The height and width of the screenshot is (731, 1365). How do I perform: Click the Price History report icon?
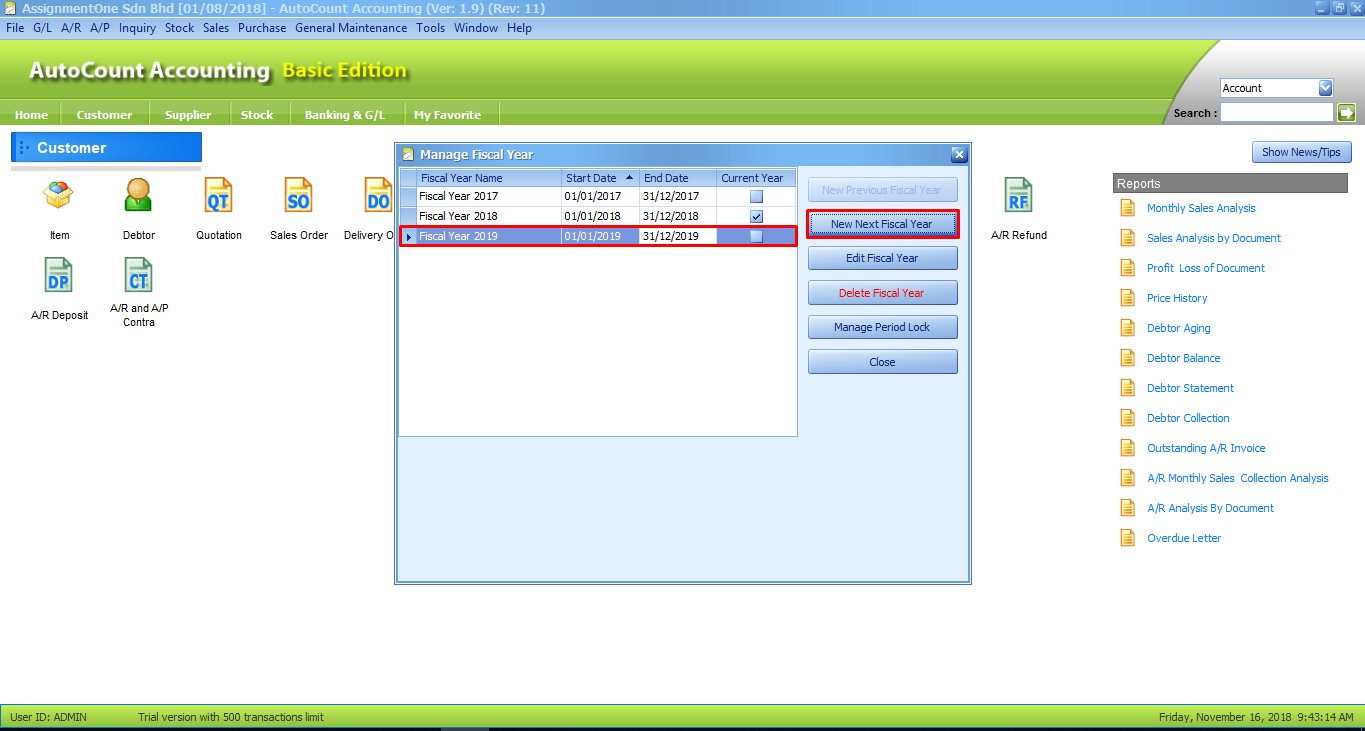[x=1128, y=298]
